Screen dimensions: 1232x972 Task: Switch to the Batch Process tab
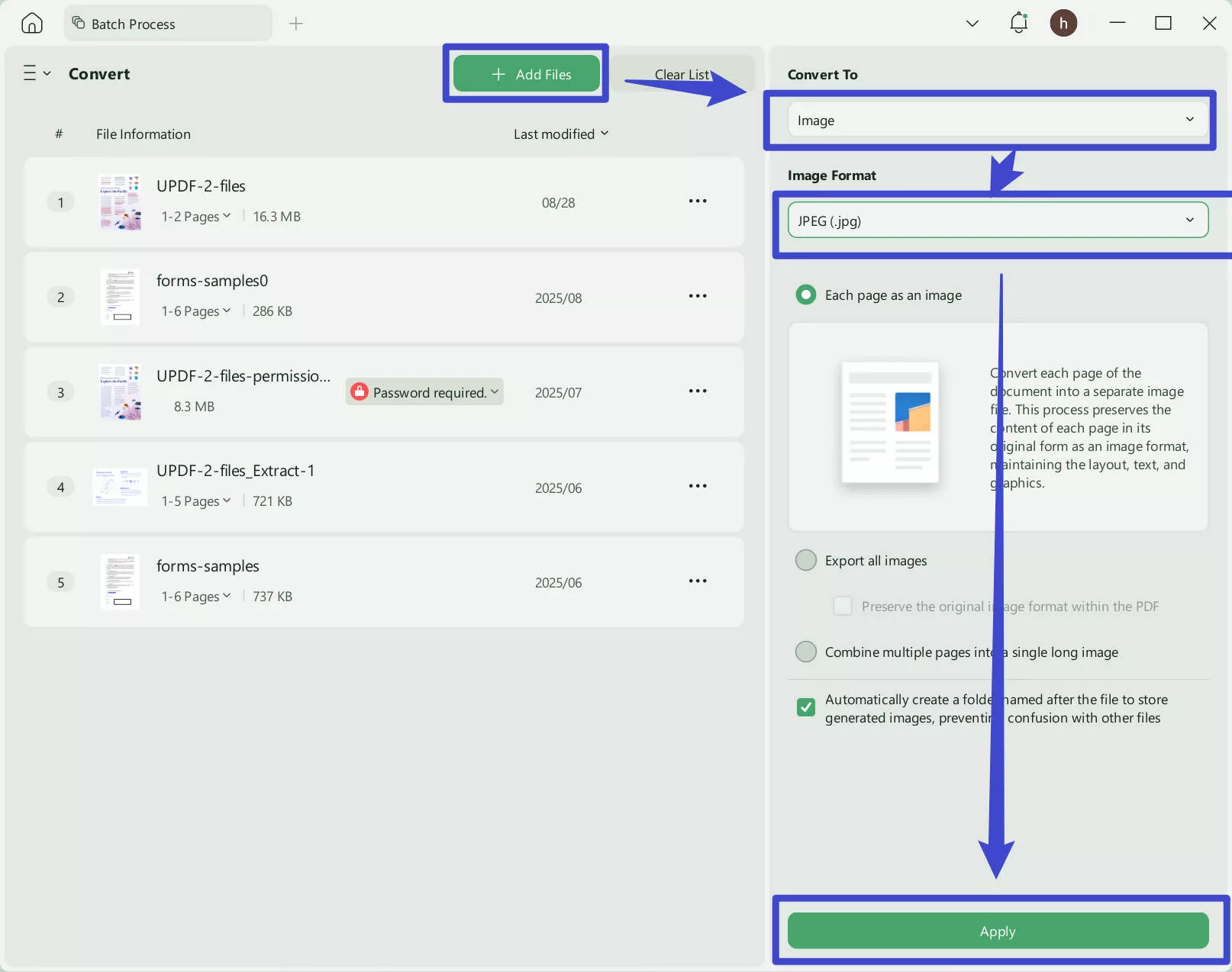168,24
